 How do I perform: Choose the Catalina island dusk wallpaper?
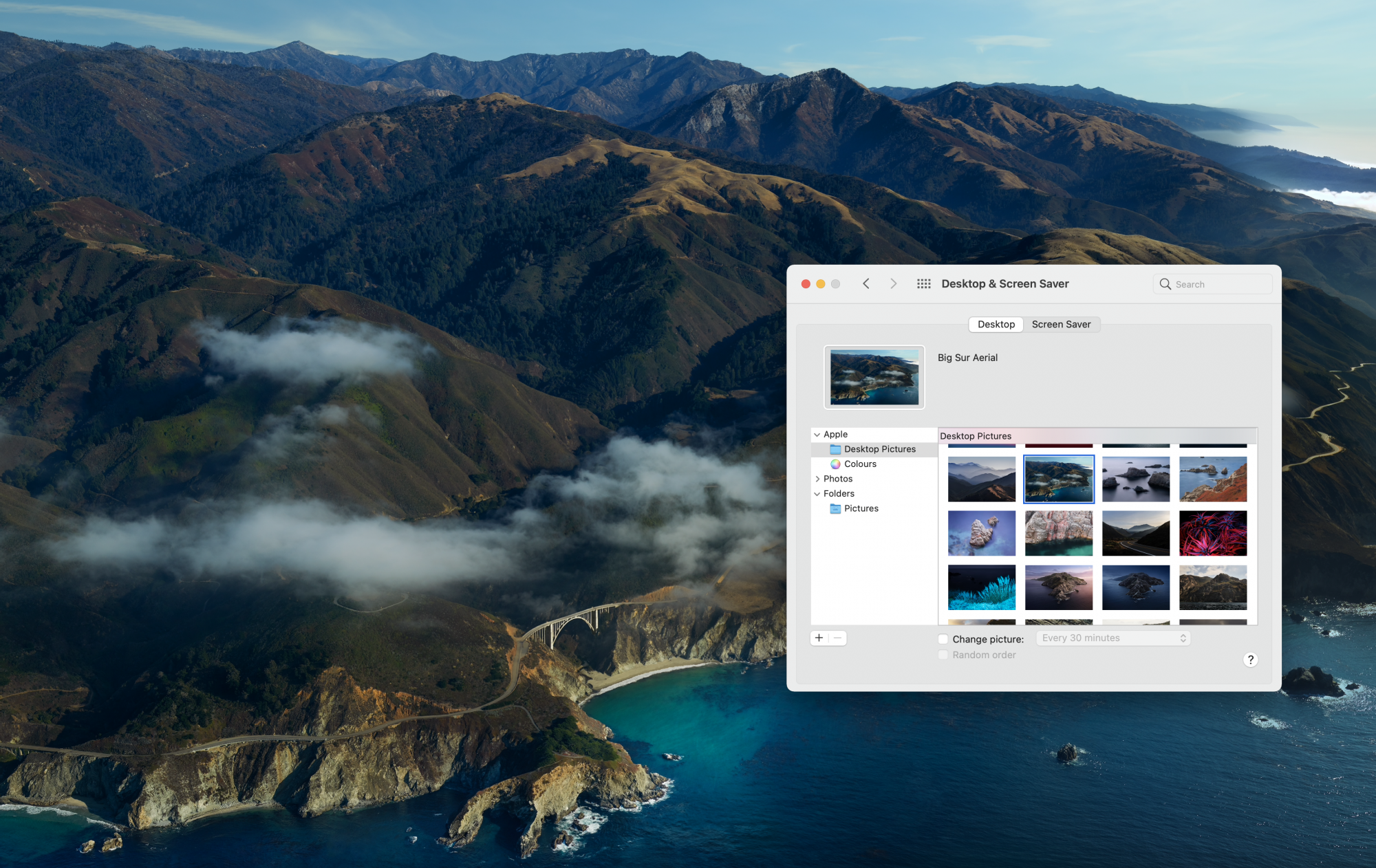(1059, 587)
